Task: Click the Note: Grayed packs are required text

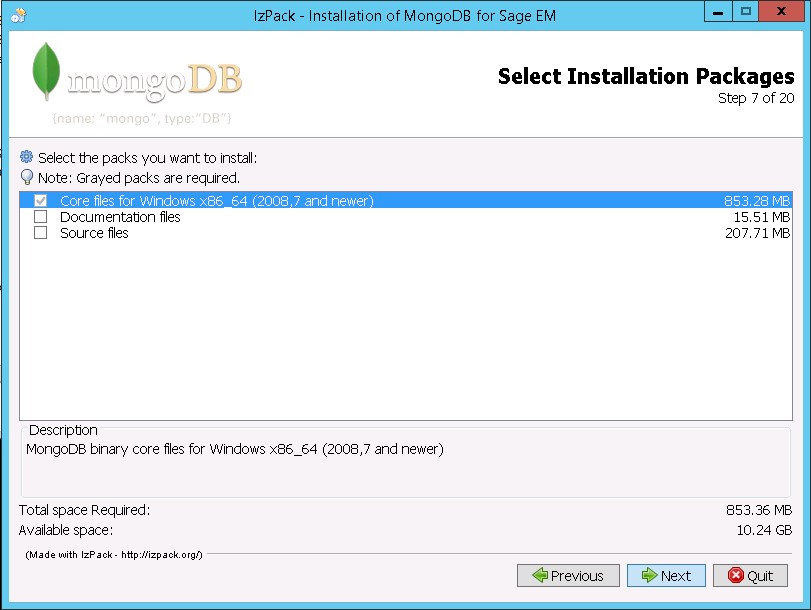Action: coord(139,178)
